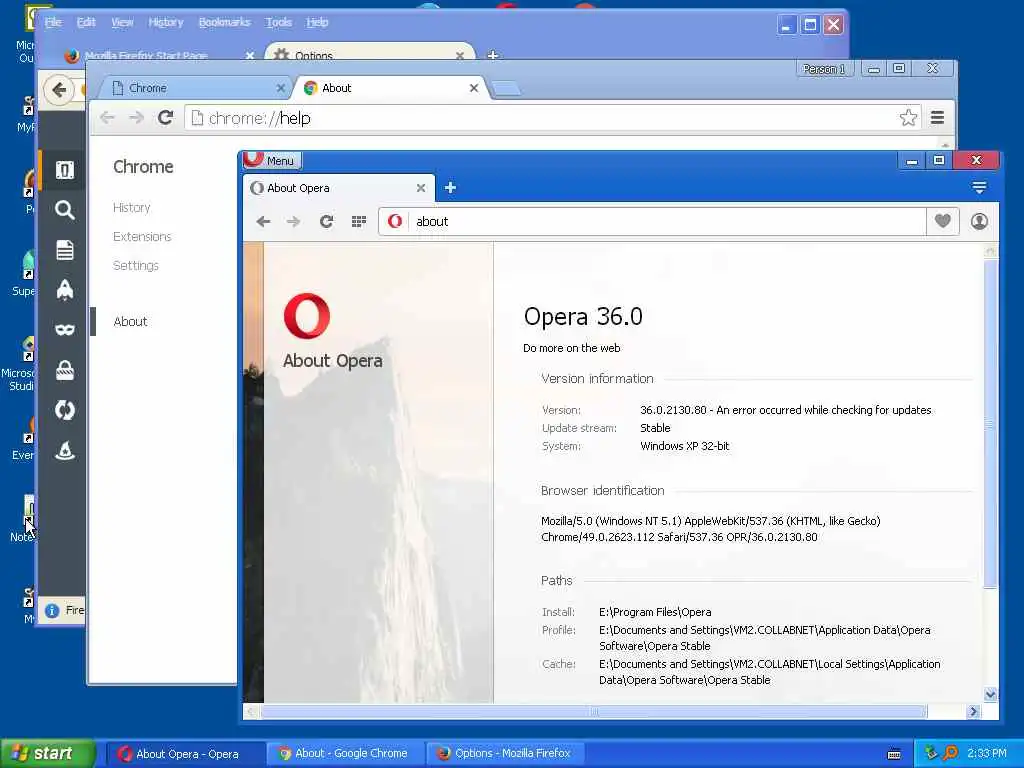Click the heart bookmark icon in Opera
This screenshot has width=1024, height=768.
coord(942,221)
